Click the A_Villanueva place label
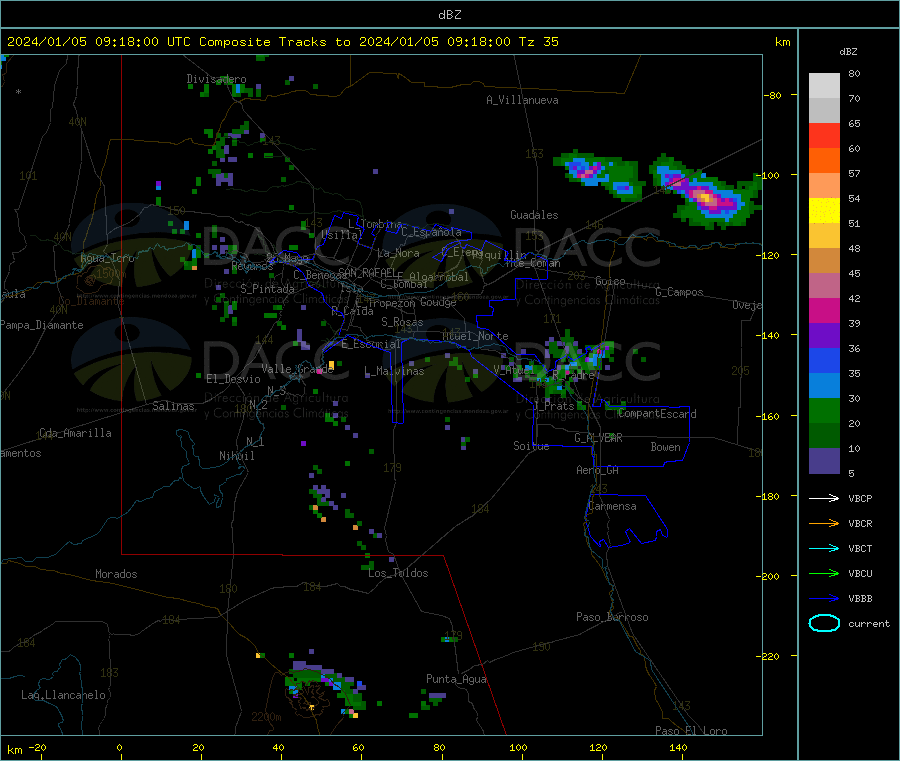 pos(522,100)
